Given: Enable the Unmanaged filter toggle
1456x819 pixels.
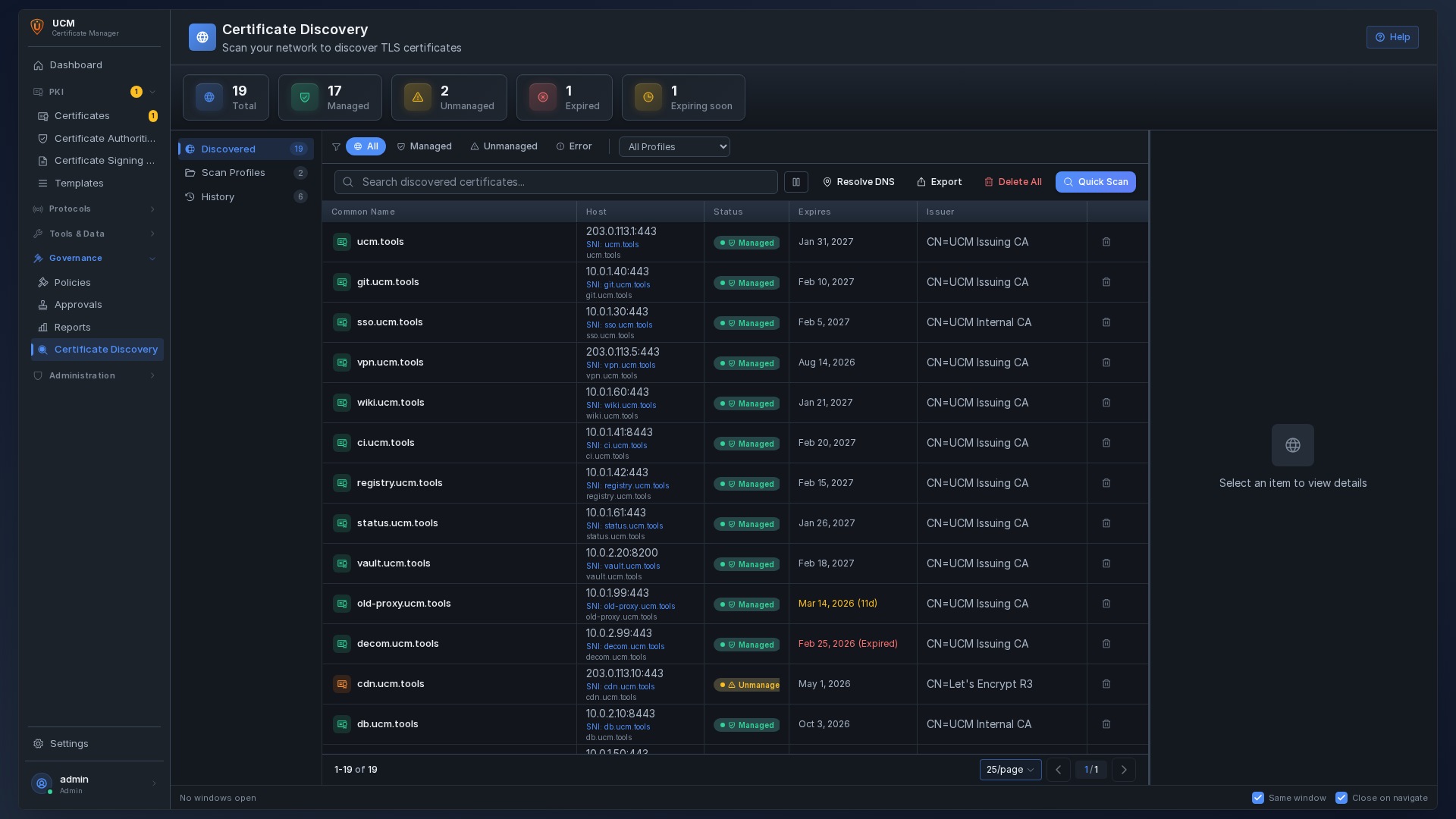Looking at the screenshot, I should pyautogui.click(x=504, y=146).
